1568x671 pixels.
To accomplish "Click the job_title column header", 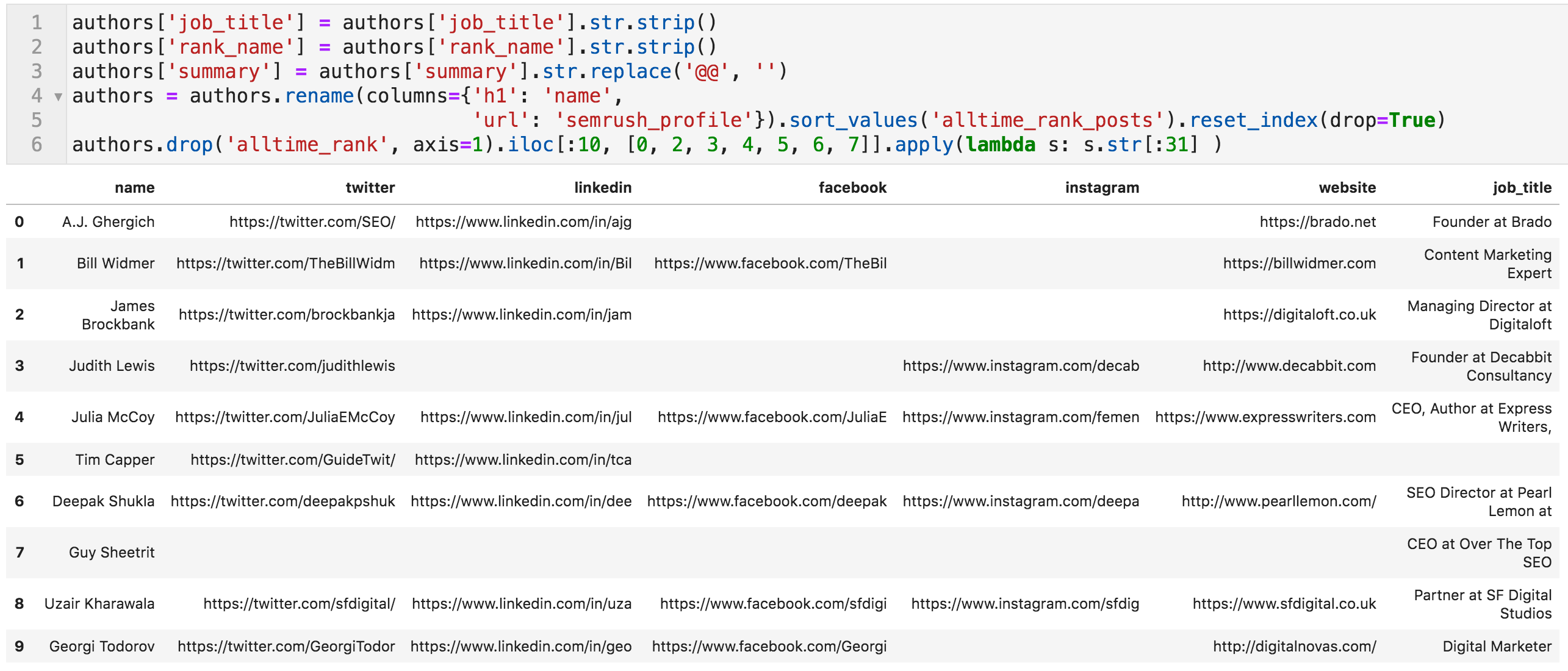I will (x=1522, y=187).
